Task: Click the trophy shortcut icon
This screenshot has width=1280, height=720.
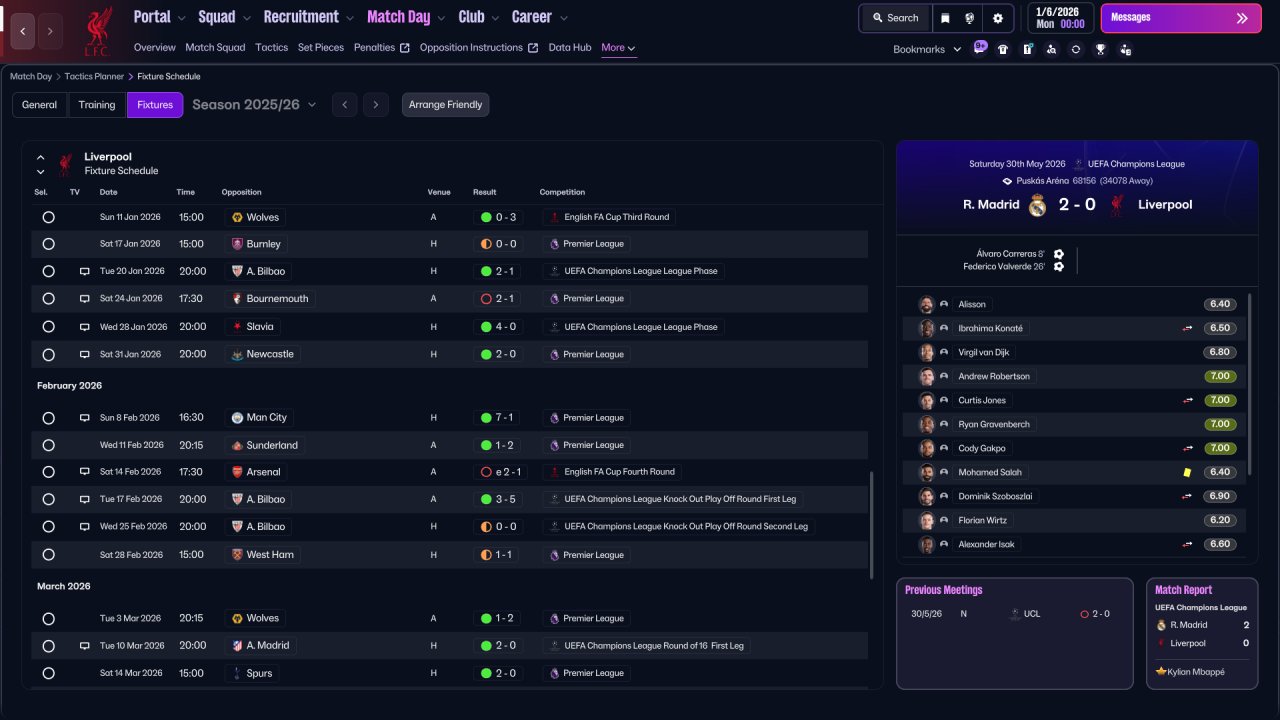Action: tap(1100, 49)
